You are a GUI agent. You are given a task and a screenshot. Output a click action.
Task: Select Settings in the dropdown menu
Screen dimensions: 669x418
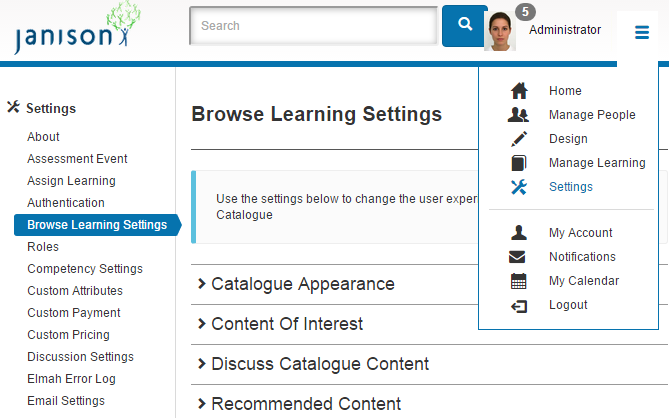click(570, 187)
